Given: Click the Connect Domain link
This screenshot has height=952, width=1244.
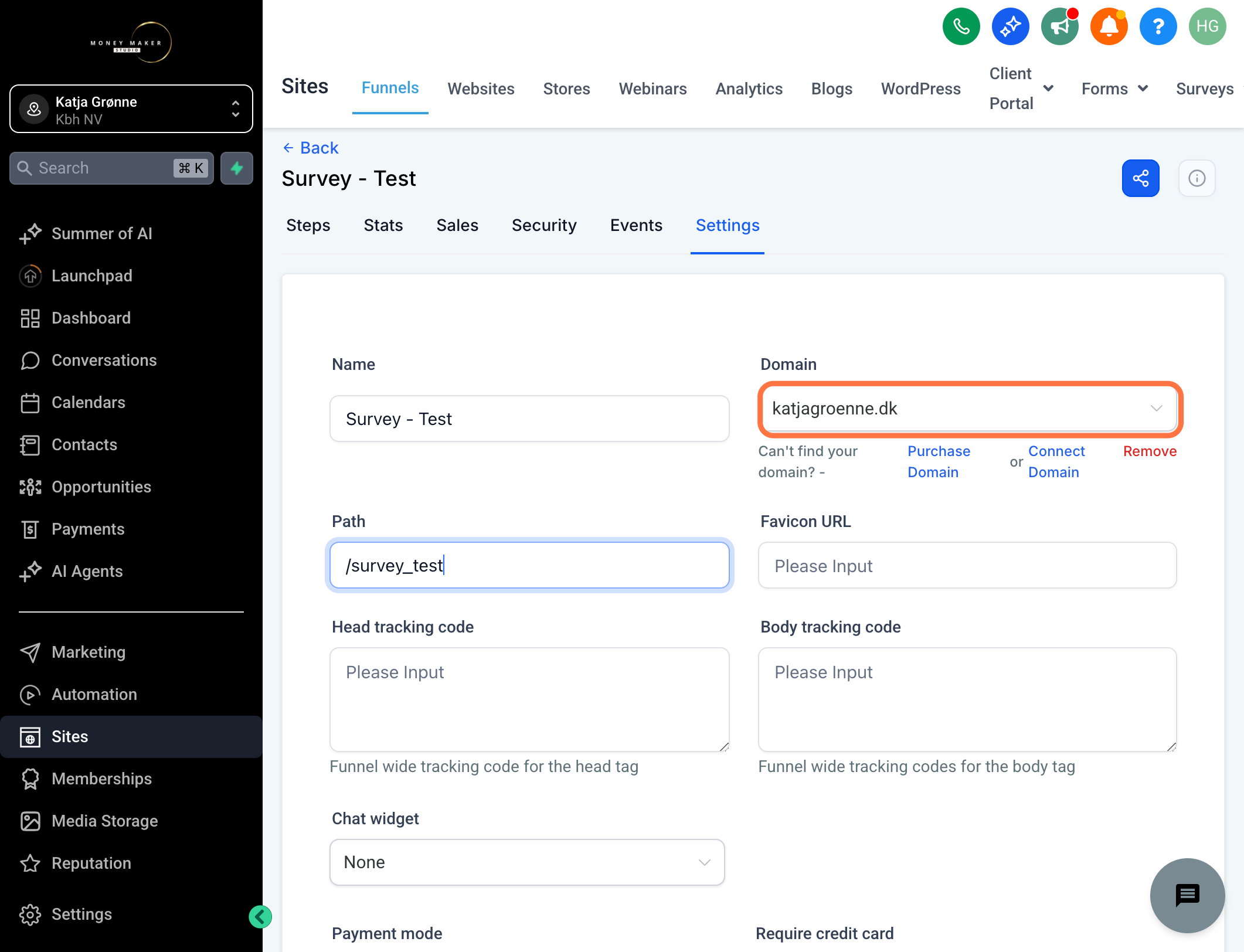Looking at the screenshot, I should (x=1056, y=462).
